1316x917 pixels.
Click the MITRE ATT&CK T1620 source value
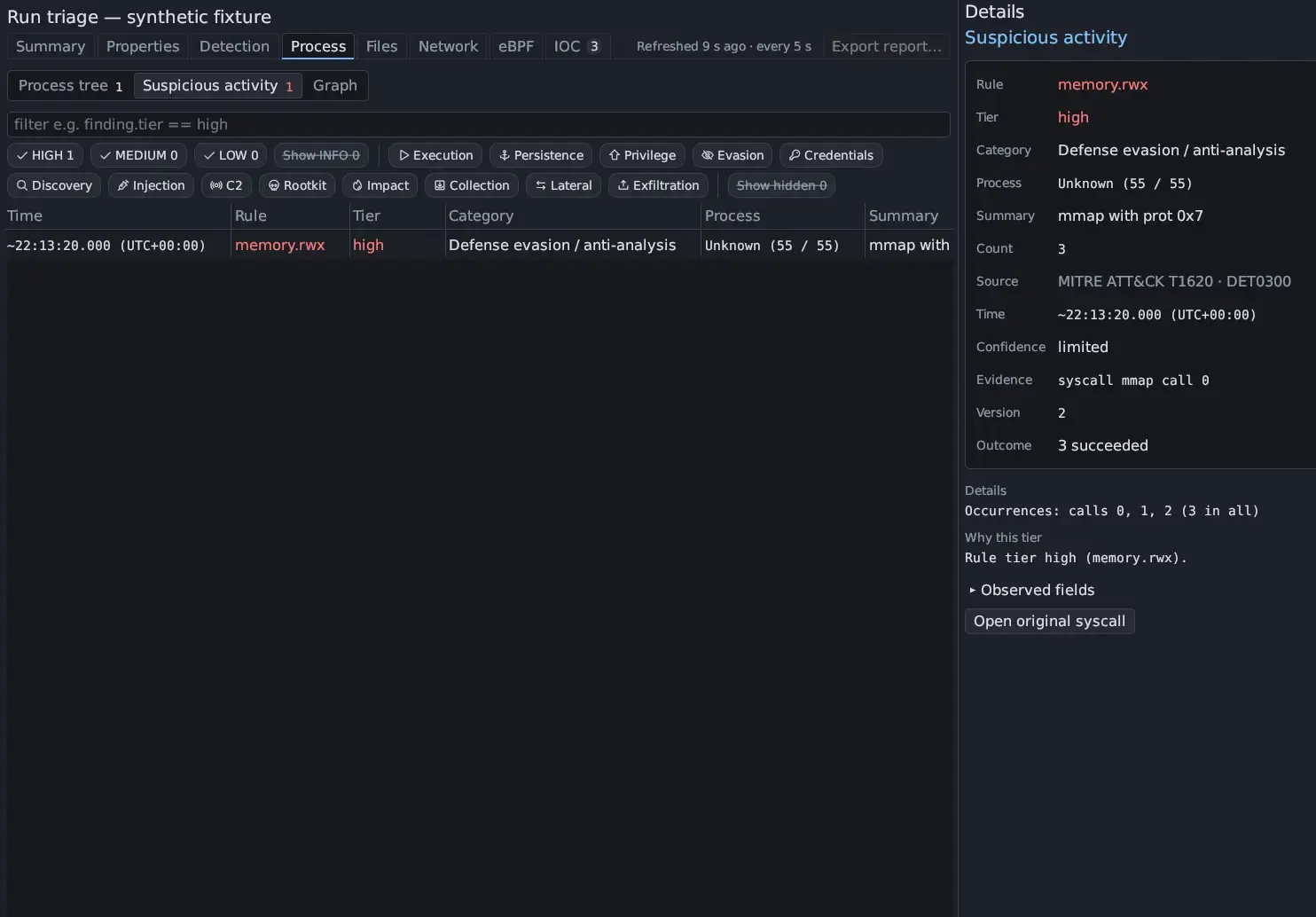pos(1174,281)
